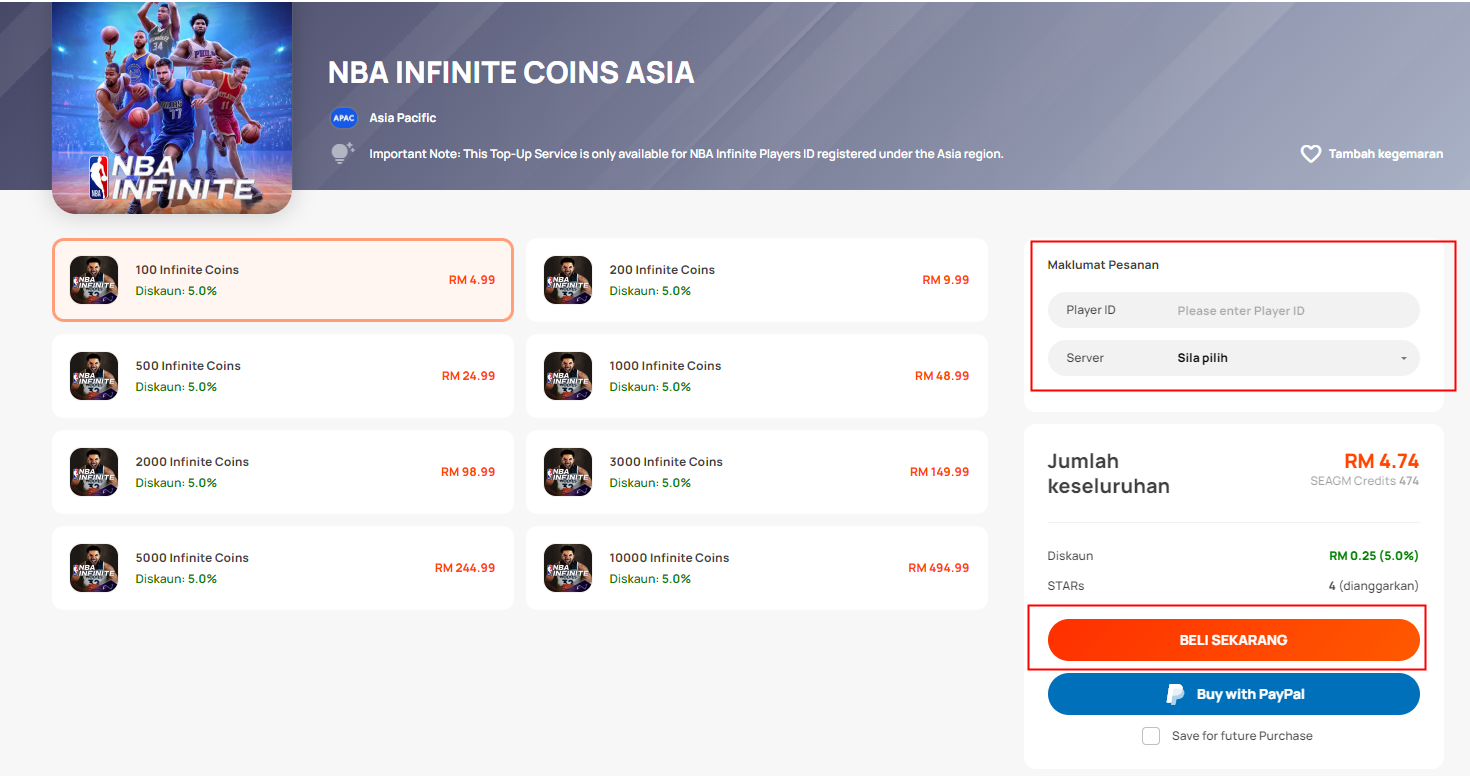Click the heart icon beside Tambah kegemaran

click(x=1310, y=154)
